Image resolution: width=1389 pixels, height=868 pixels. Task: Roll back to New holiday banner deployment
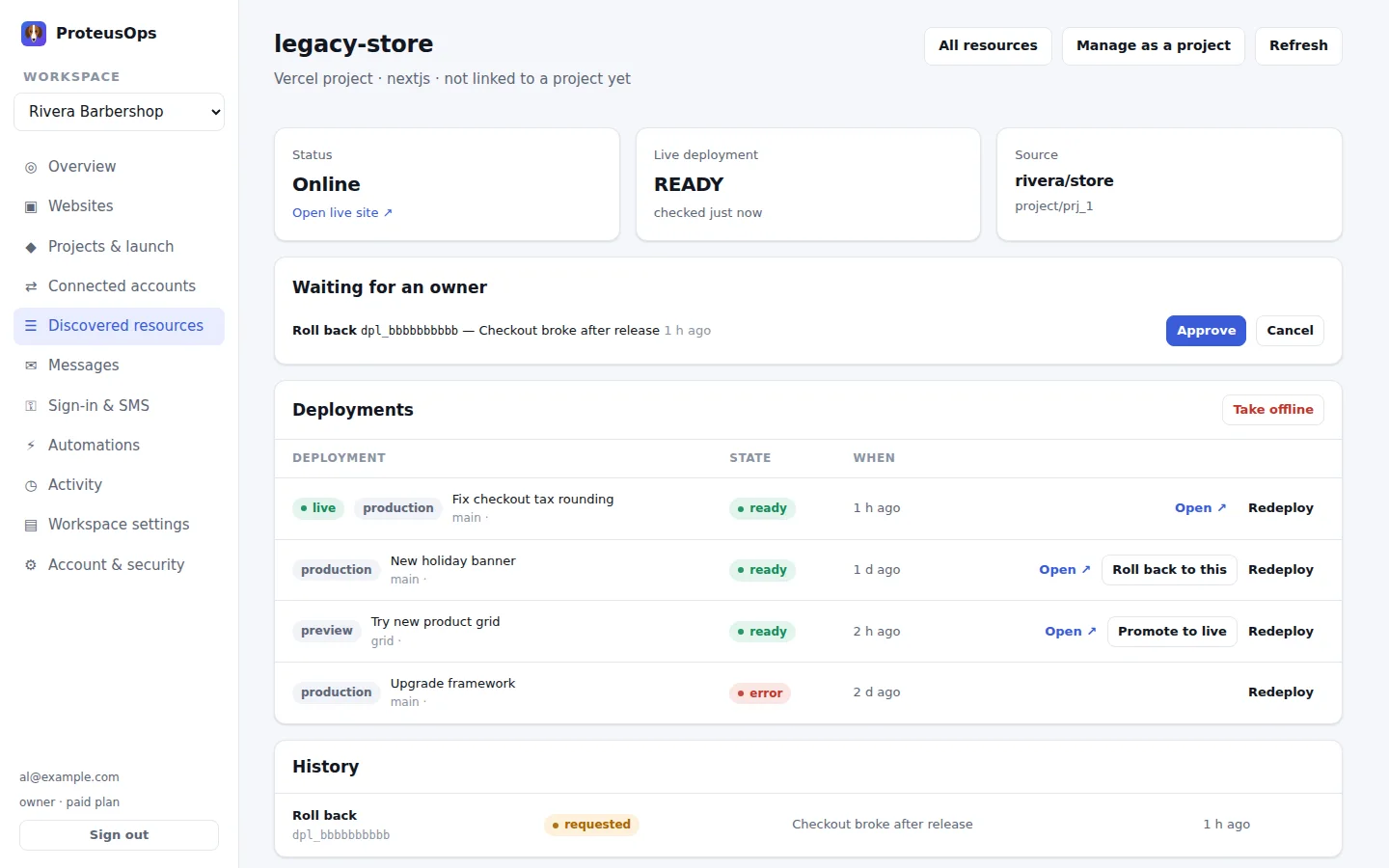tap(1169, 570)
